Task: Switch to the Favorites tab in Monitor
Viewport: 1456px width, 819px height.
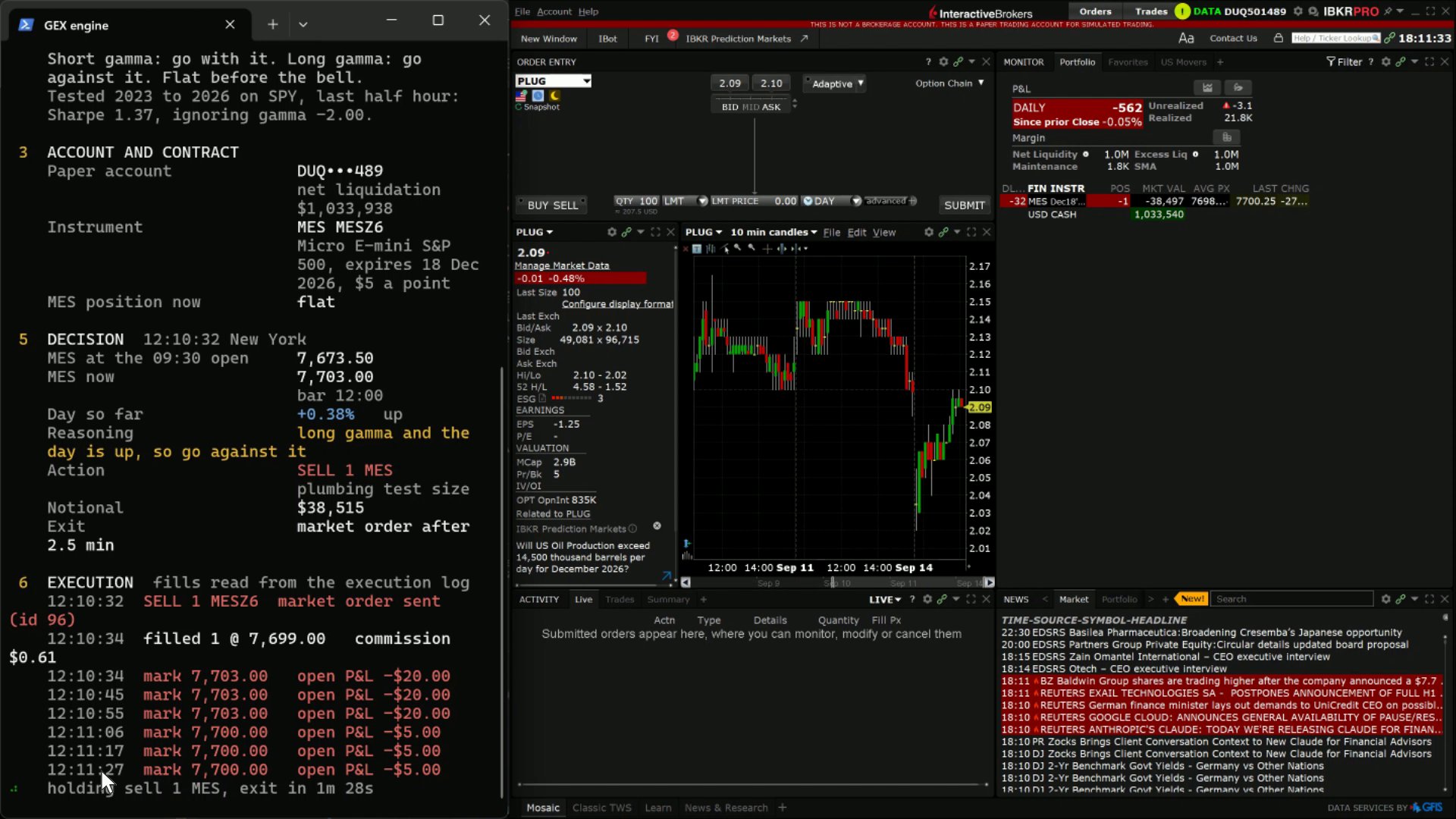Action: 1128,62
